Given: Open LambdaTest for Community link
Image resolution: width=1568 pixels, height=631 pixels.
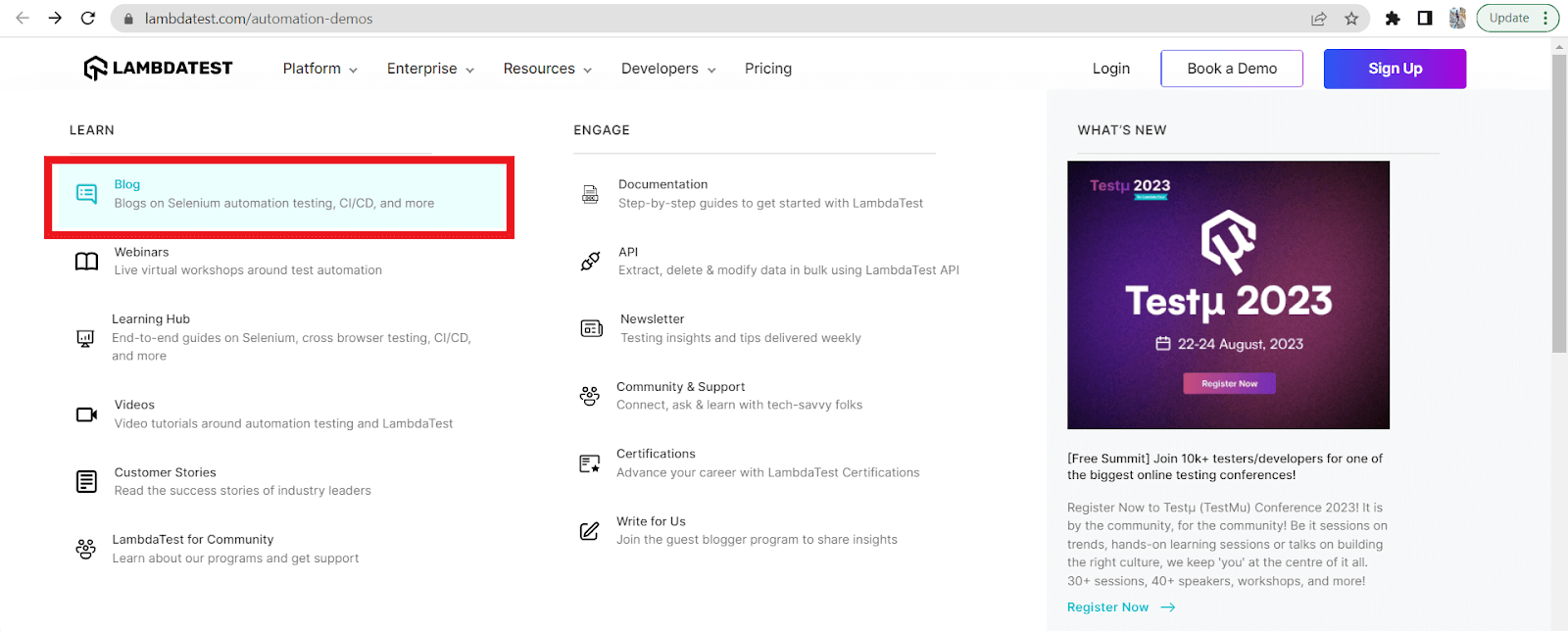Looking at the screenshot, I should [193, 540].
